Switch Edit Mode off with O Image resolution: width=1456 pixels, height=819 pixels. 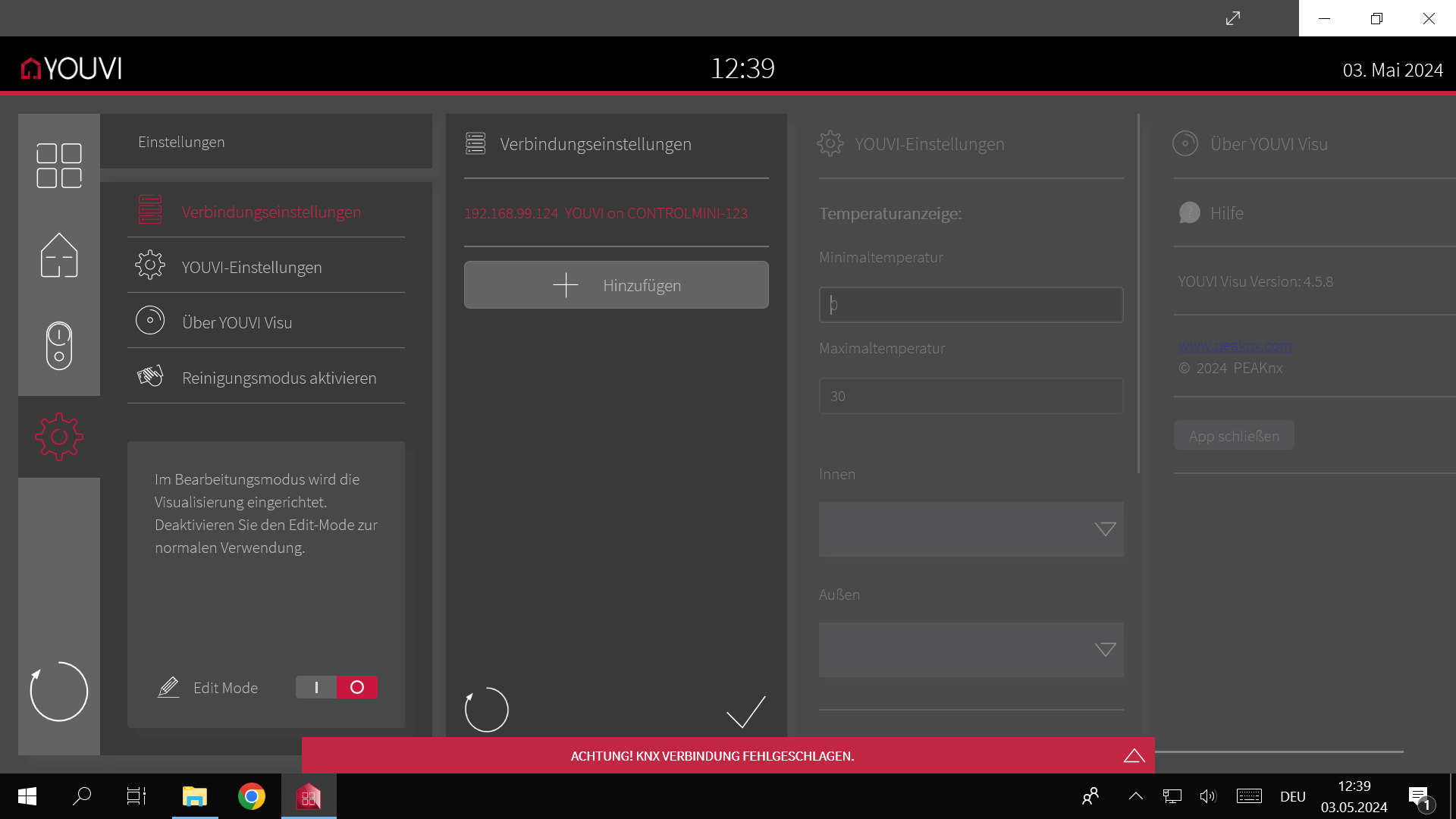point(357,687)
